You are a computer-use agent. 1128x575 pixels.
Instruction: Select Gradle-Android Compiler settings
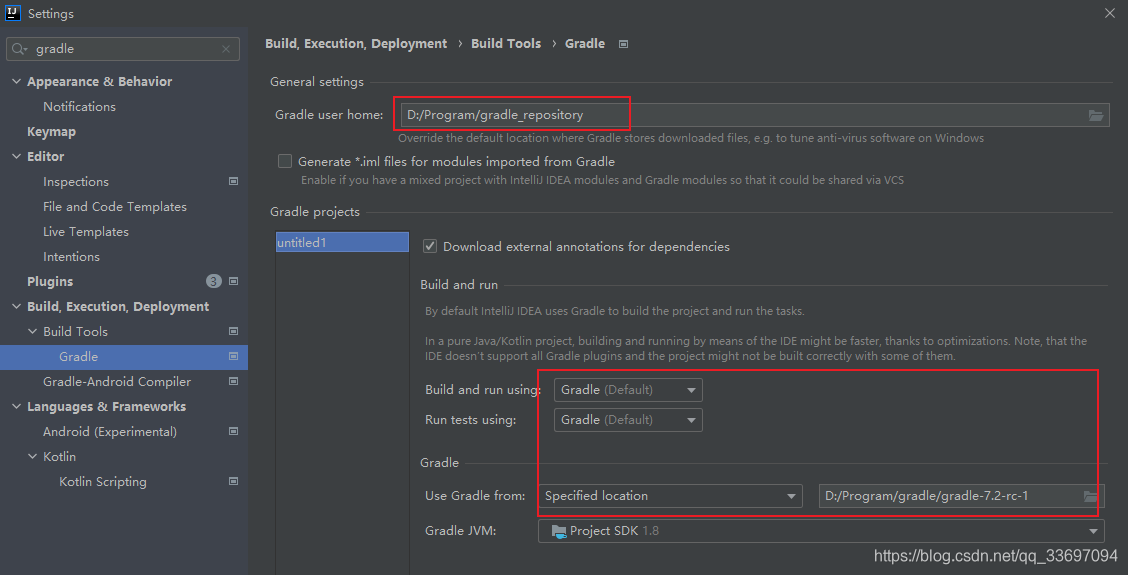click(117, 381)
